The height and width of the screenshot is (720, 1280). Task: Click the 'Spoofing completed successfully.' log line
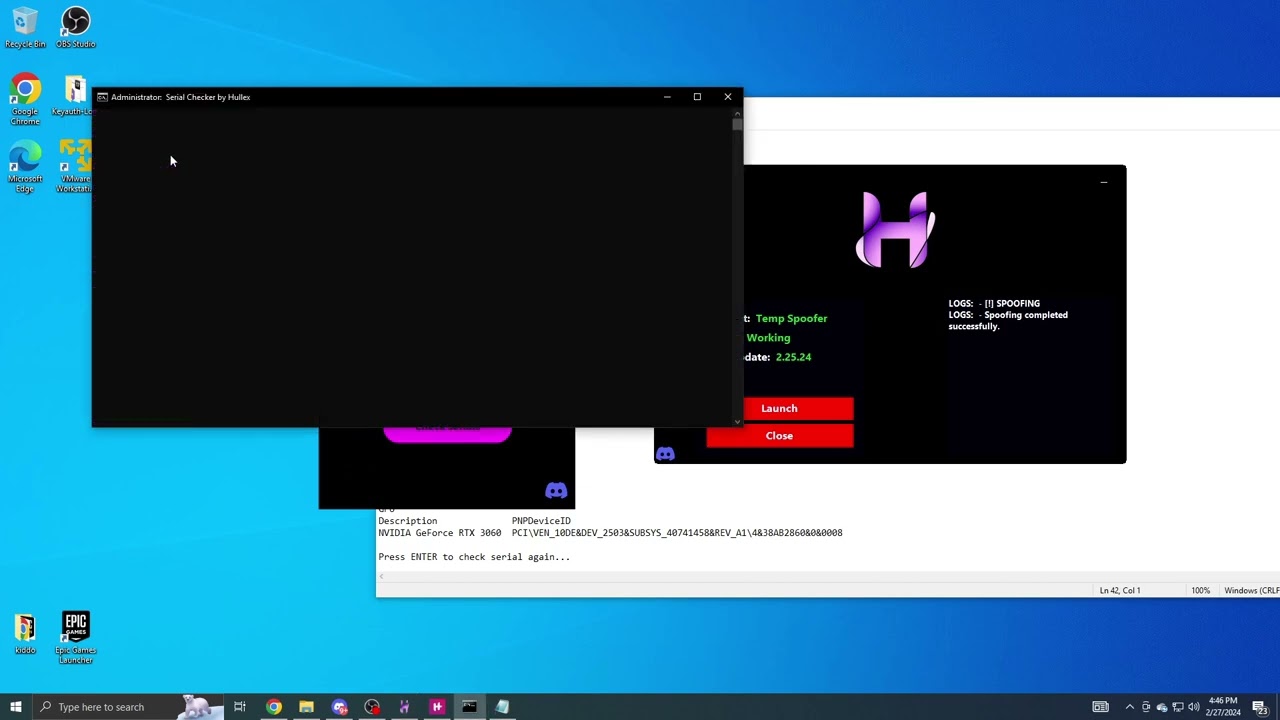click(1008, 320)
